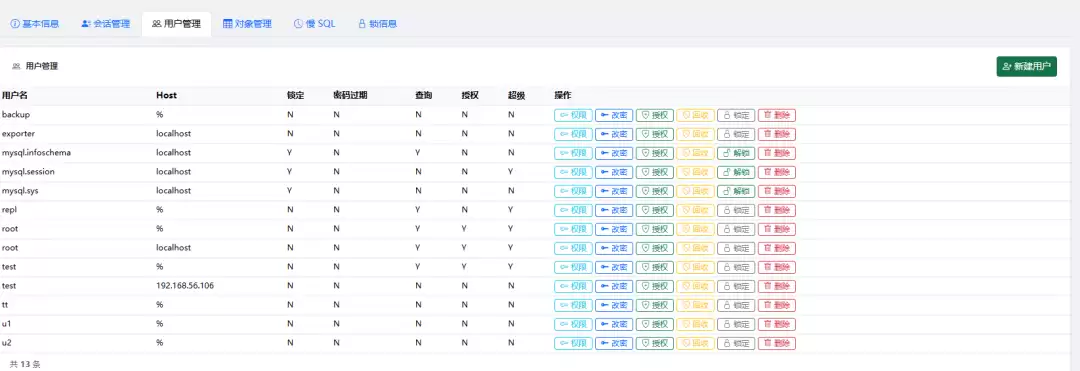Click the mysql.infoschema username cell

pyautogui.click(x=37, y=153)
